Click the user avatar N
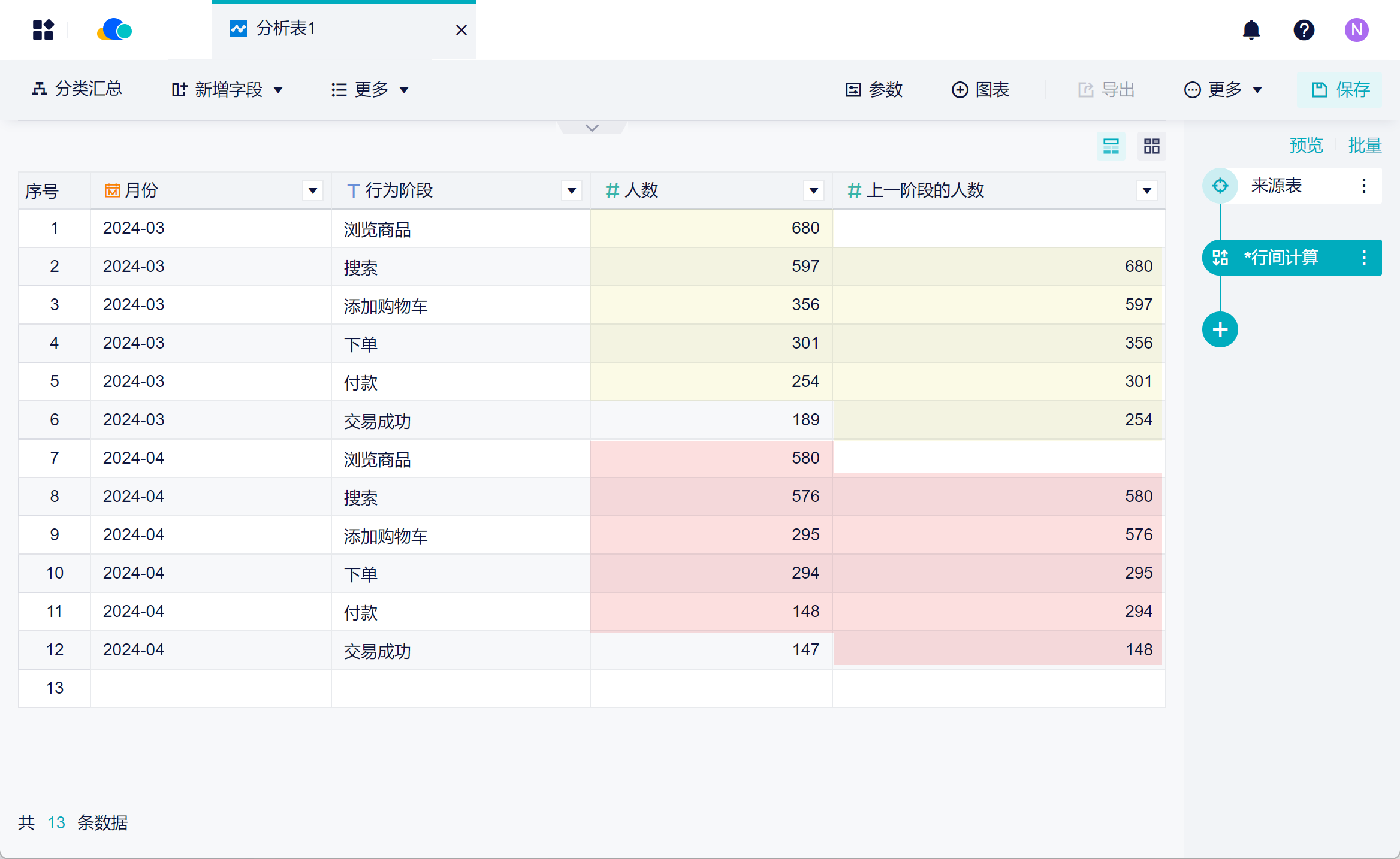Image resolution: width=1400 pixels, height=859 pixels. click(x=1356, y=29)
